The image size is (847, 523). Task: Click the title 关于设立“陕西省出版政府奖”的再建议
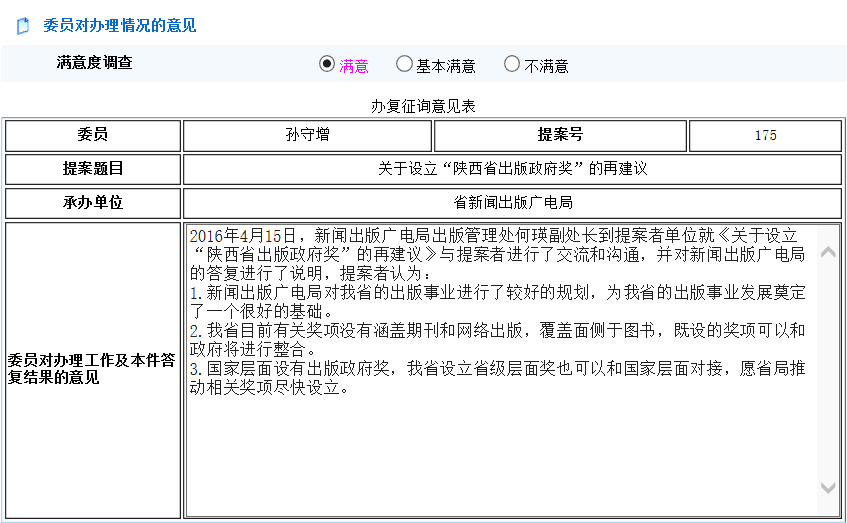[x=512, y=169]
